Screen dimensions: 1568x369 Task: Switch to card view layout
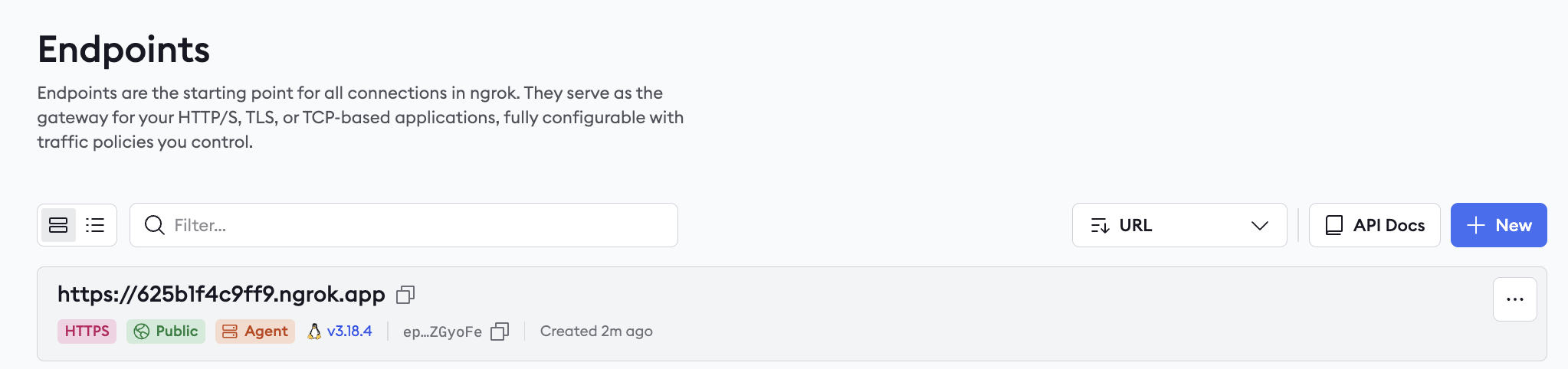[x=58, y=225]
